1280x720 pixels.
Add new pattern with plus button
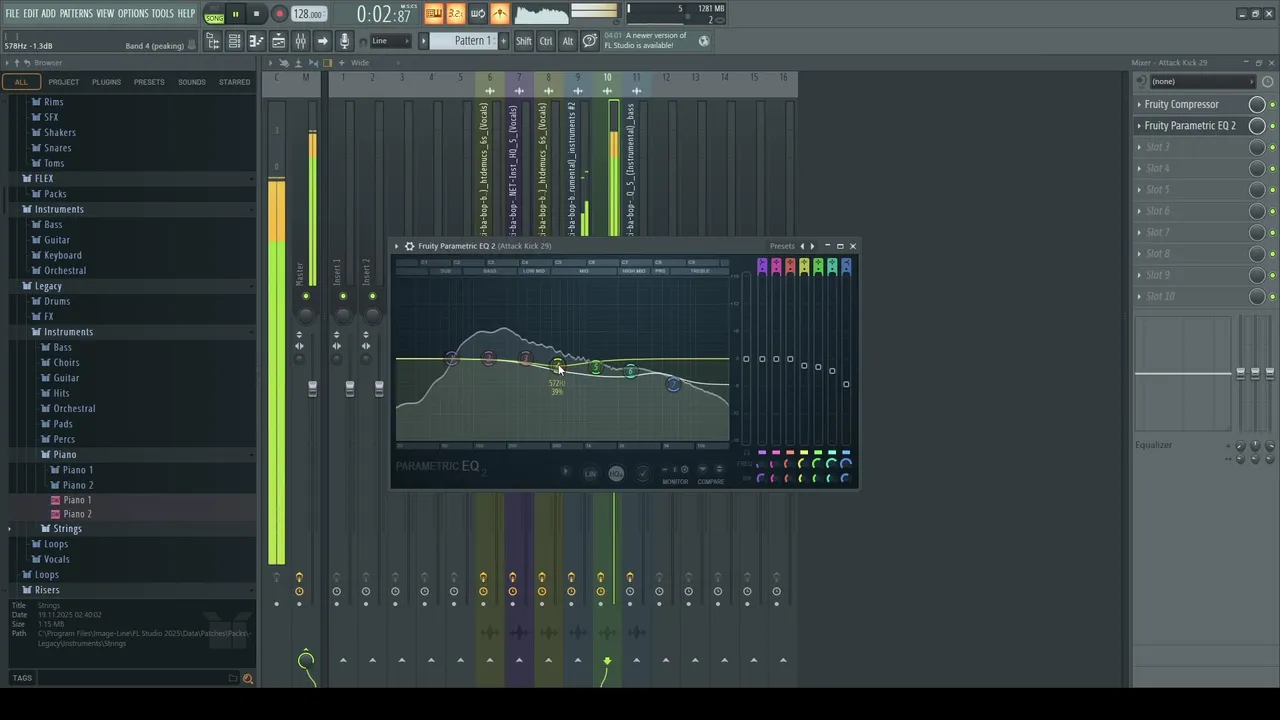[503, 41]
